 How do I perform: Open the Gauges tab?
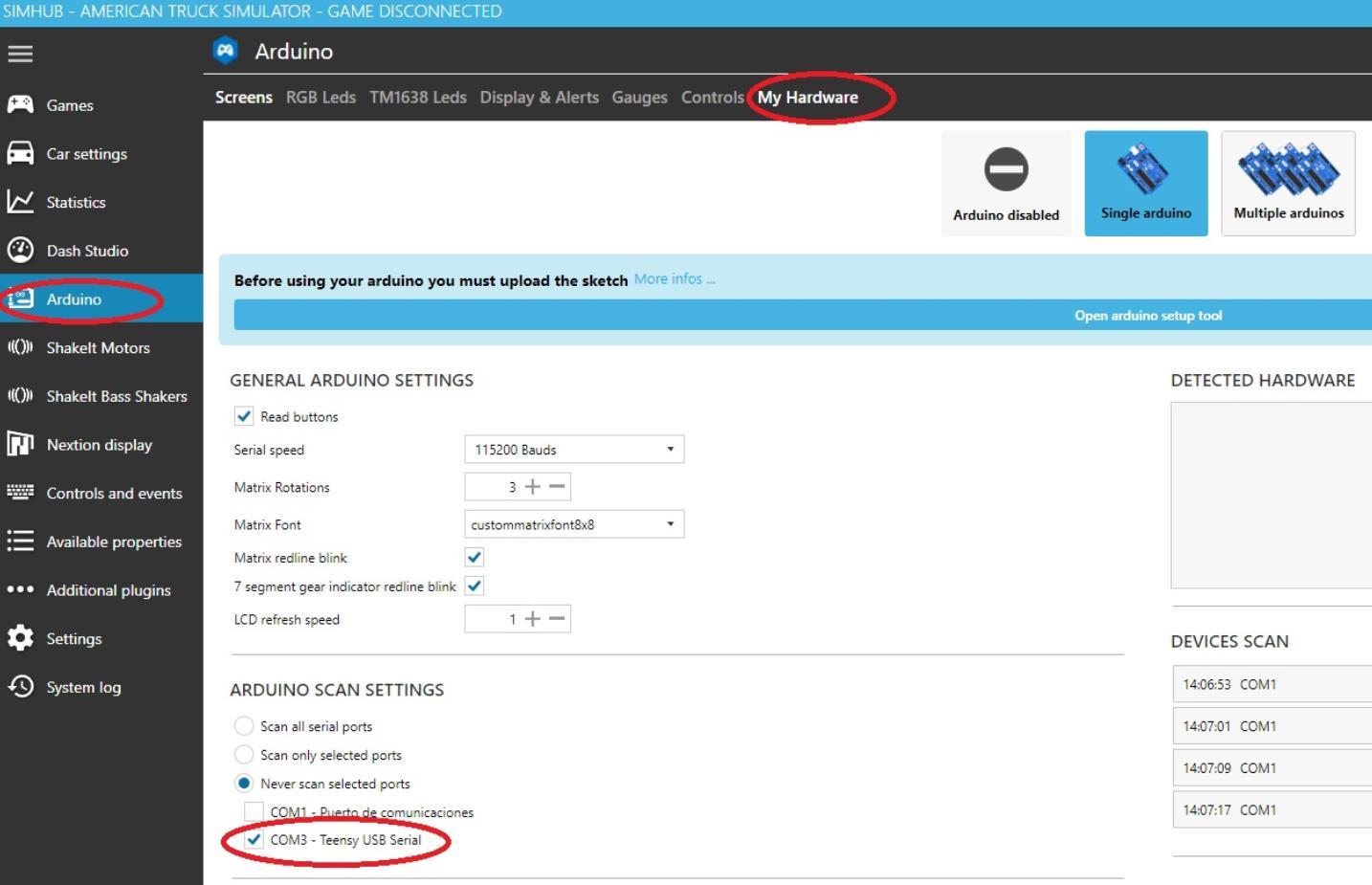(x=640, y=98)
